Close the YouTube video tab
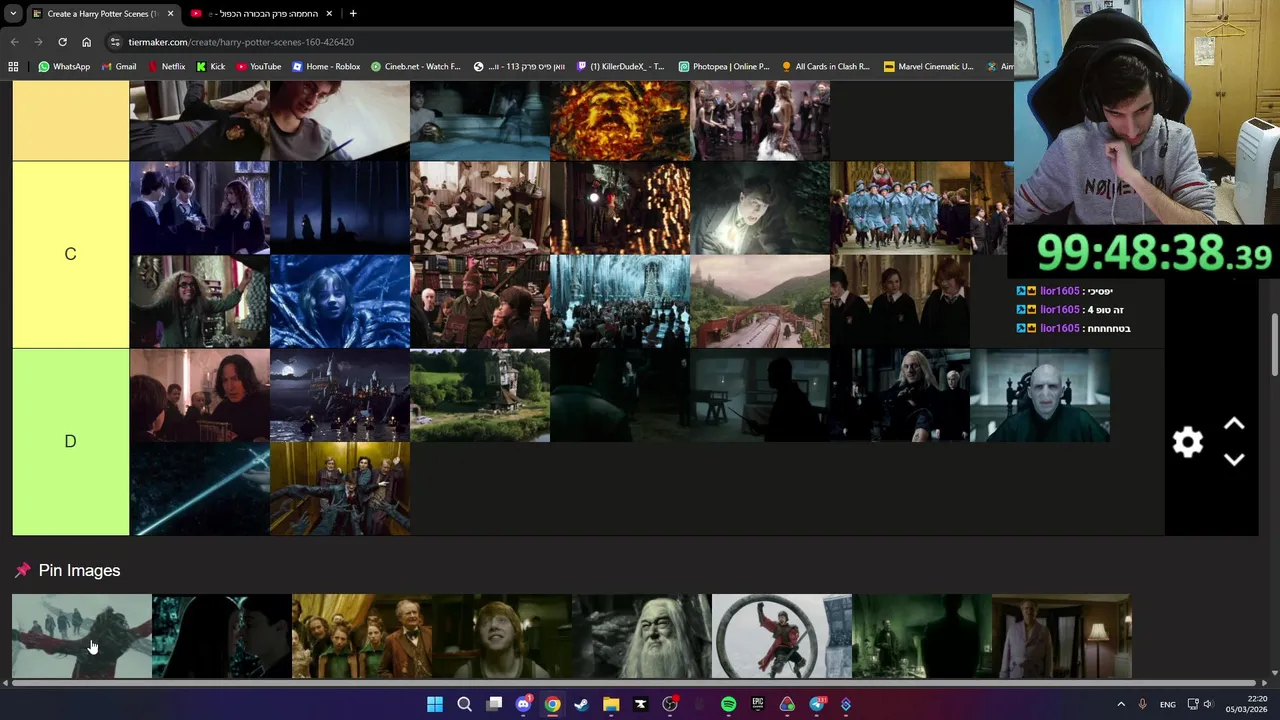The height and width of the screenshot is (720, 1280). (x=329, y=14)
